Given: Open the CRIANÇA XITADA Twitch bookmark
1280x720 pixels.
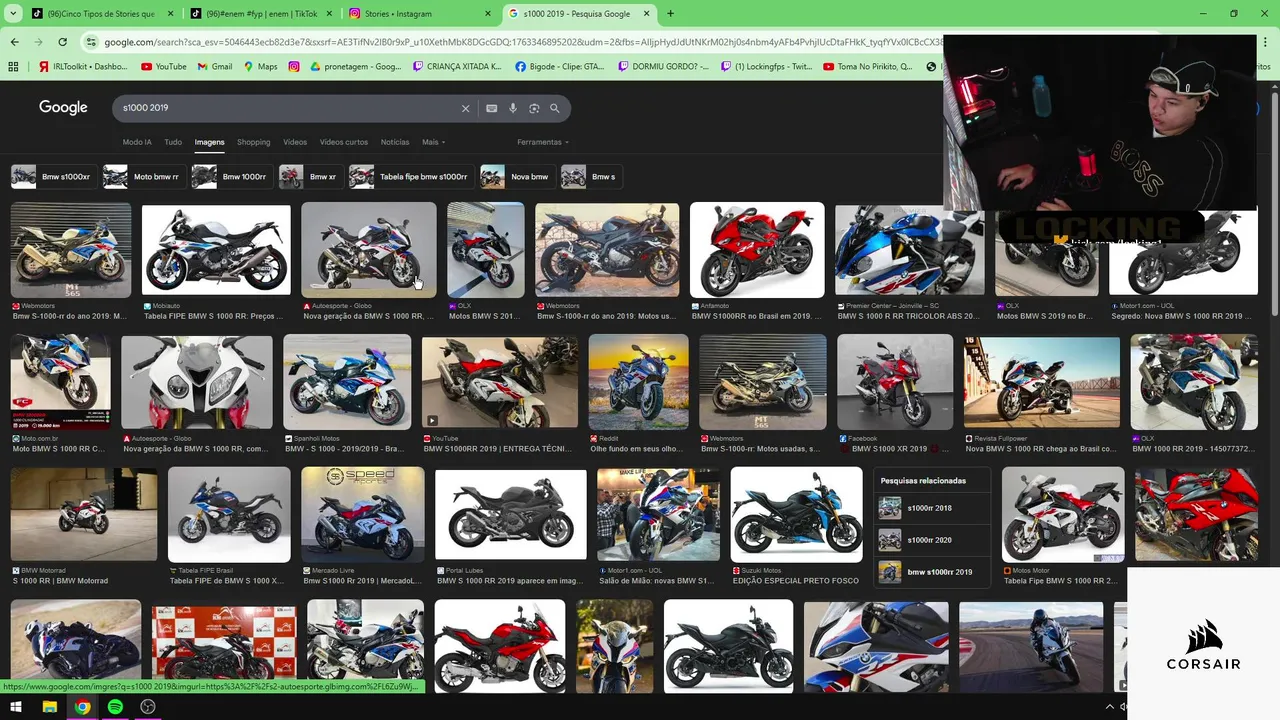Looking at the screenshot, I should tap(457, 66).
